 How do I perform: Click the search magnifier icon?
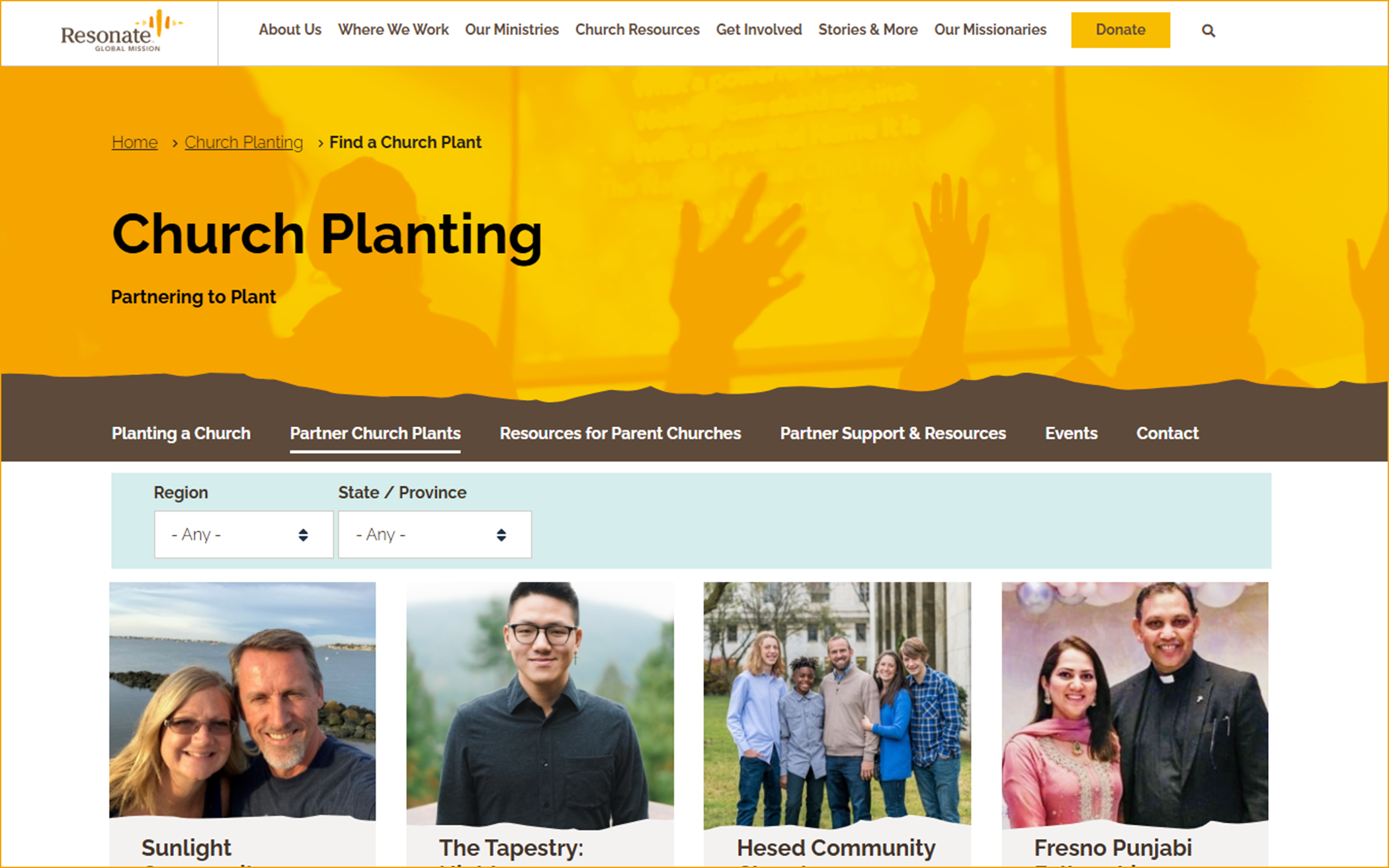pos(1208,30)
